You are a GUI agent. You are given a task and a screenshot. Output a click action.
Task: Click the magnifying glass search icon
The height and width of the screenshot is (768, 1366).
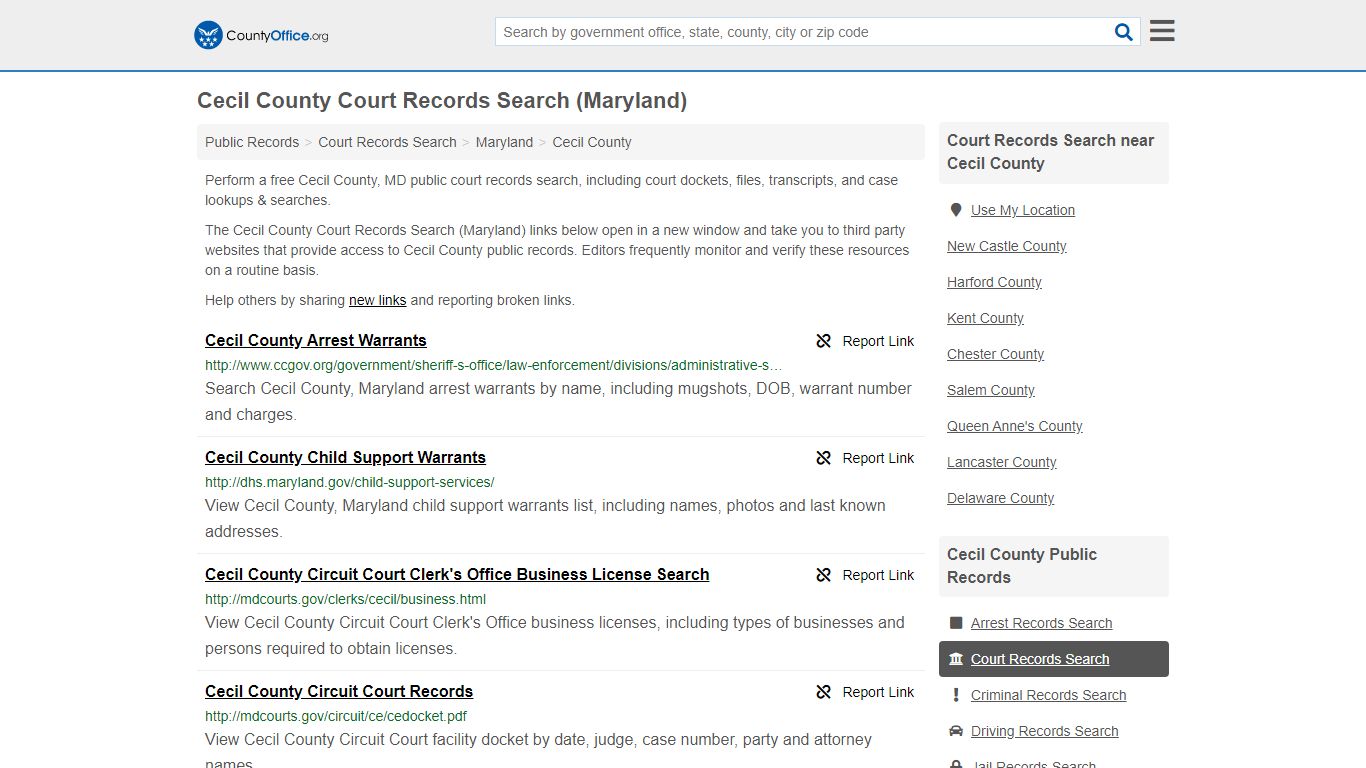point(1124,32)
